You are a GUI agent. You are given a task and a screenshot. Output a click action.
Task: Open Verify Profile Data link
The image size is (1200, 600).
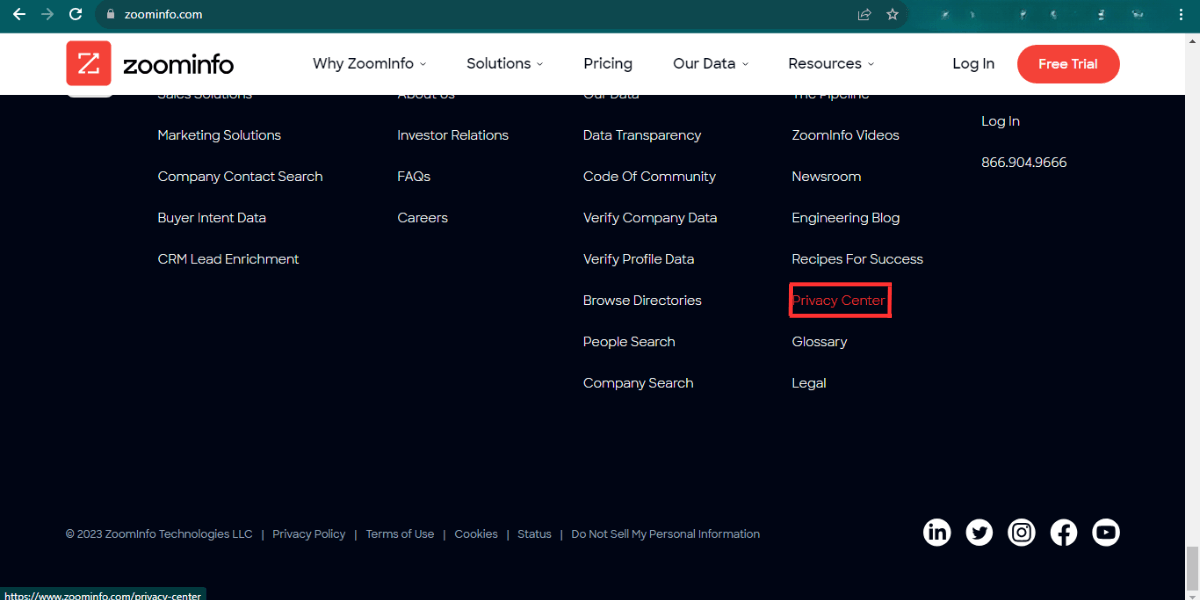pos(638,258)
